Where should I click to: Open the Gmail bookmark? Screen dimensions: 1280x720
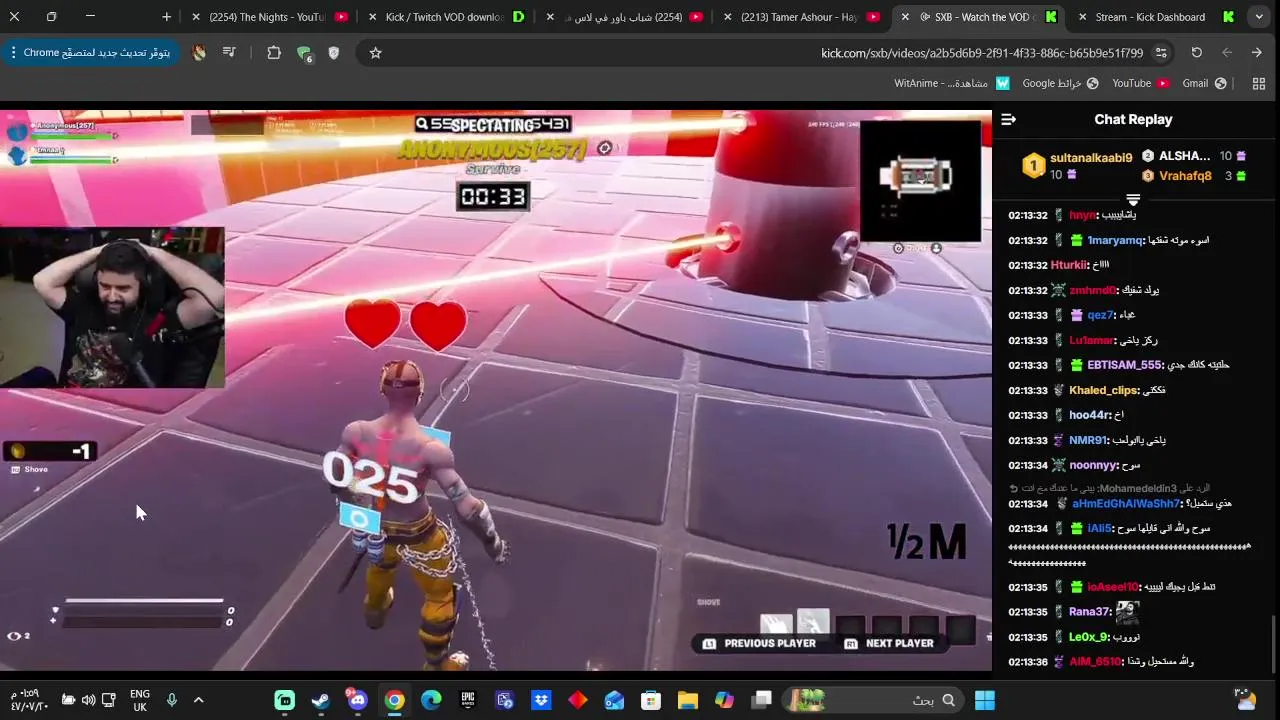pos(1204,84)
